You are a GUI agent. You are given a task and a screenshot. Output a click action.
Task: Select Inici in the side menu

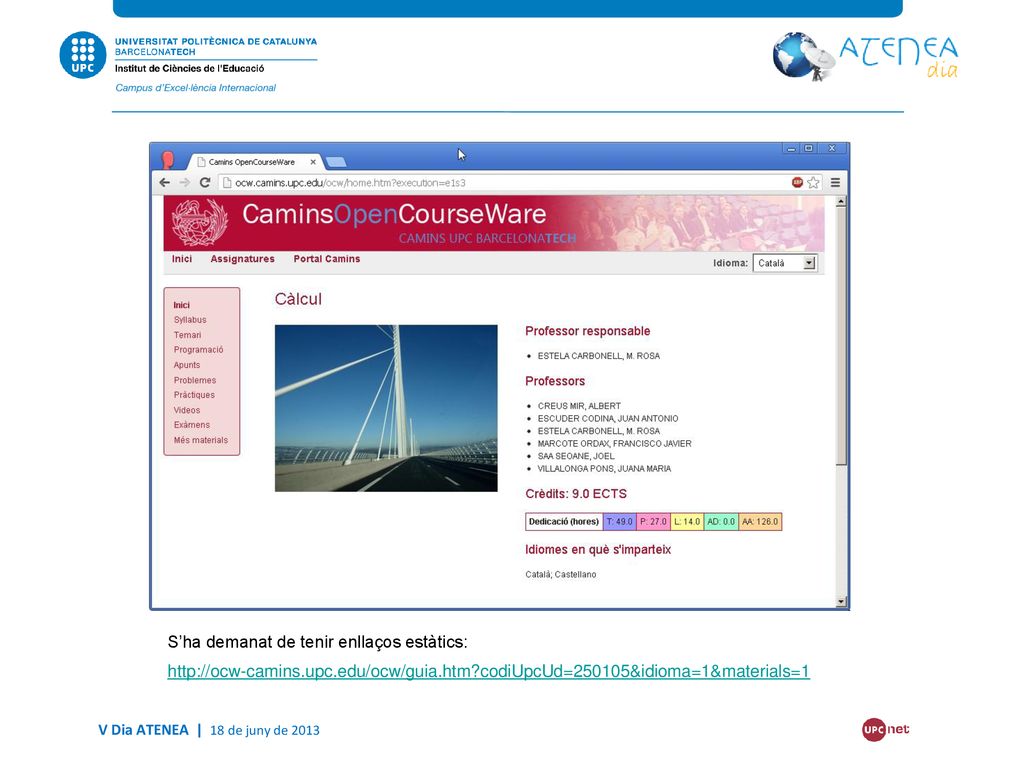pyautogui.click(x=182, y=305)
